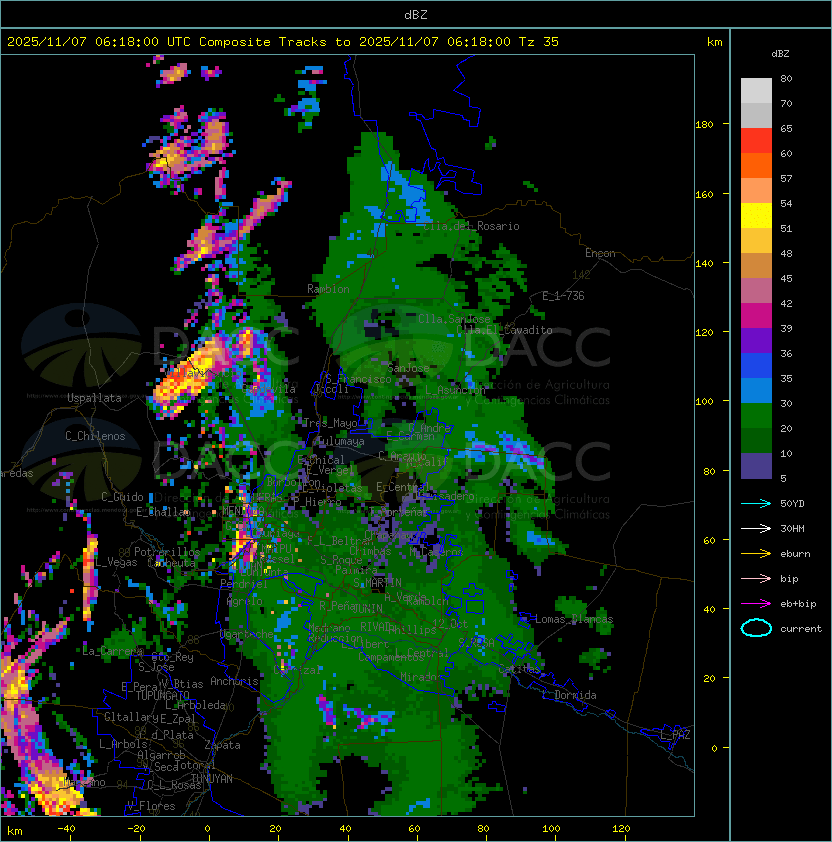Click the 'Tres_Mayo' map label
This screenshot has height=842, width=832.
coord(330,423)
